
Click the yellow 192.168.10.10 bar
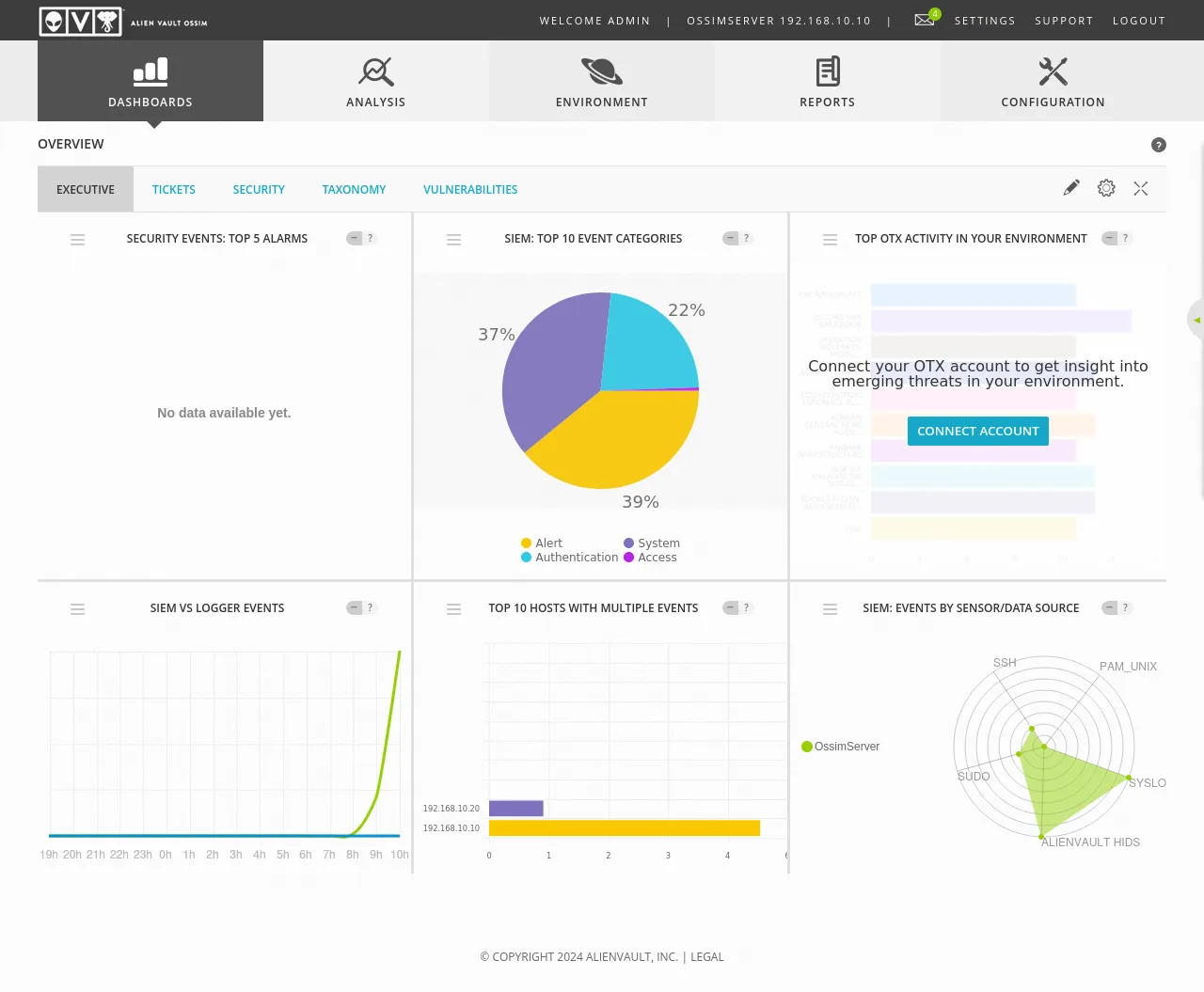coord(624,828)
